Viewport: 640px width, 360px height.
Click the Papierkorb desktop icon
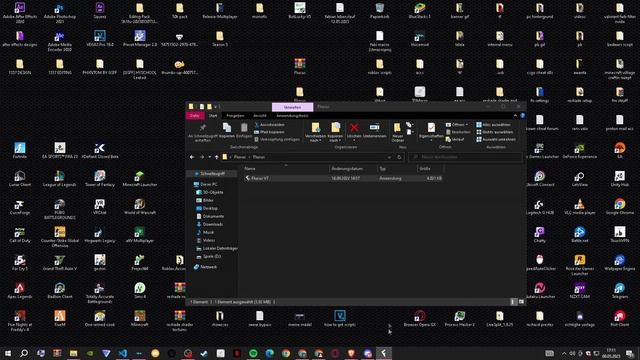(x=380, y=10)
